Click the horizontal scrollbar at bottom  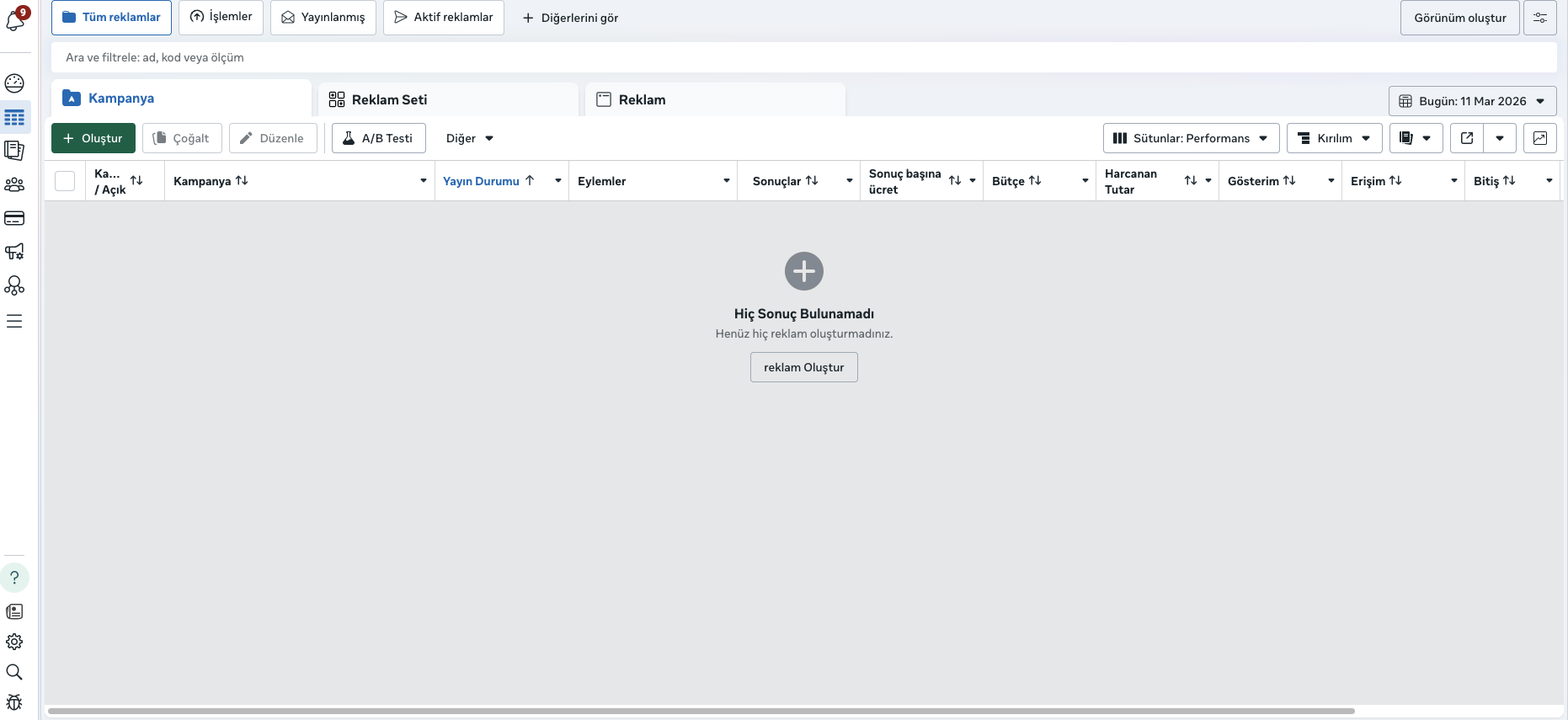point(701,711)
